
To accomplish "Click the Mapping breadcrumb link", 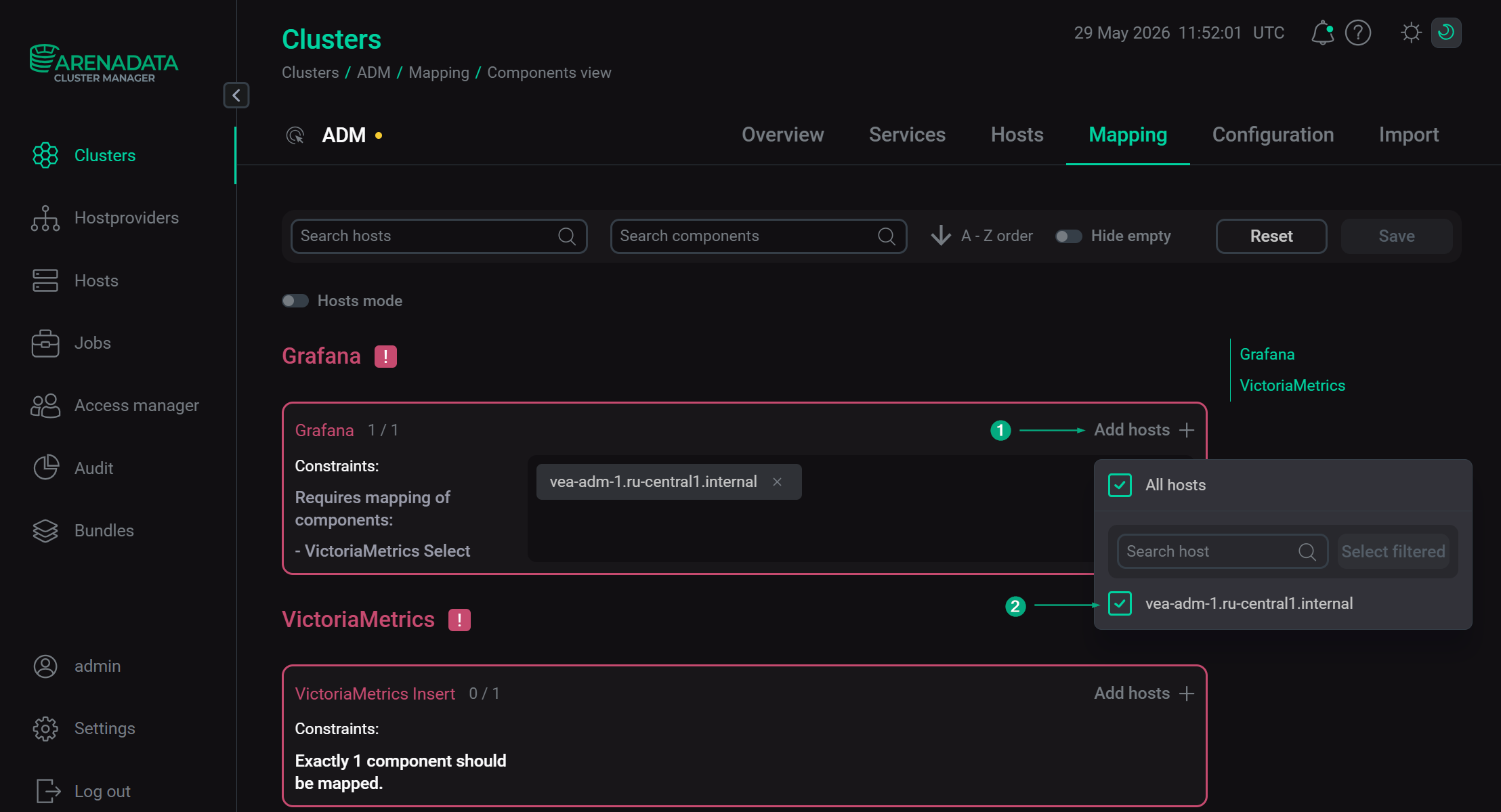I will point(439,72).
